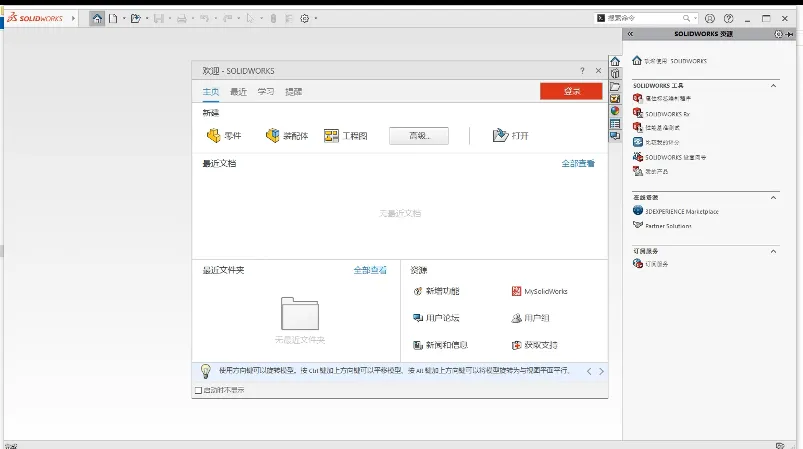Click the Save toolbar icon

[x=159, y=18]
